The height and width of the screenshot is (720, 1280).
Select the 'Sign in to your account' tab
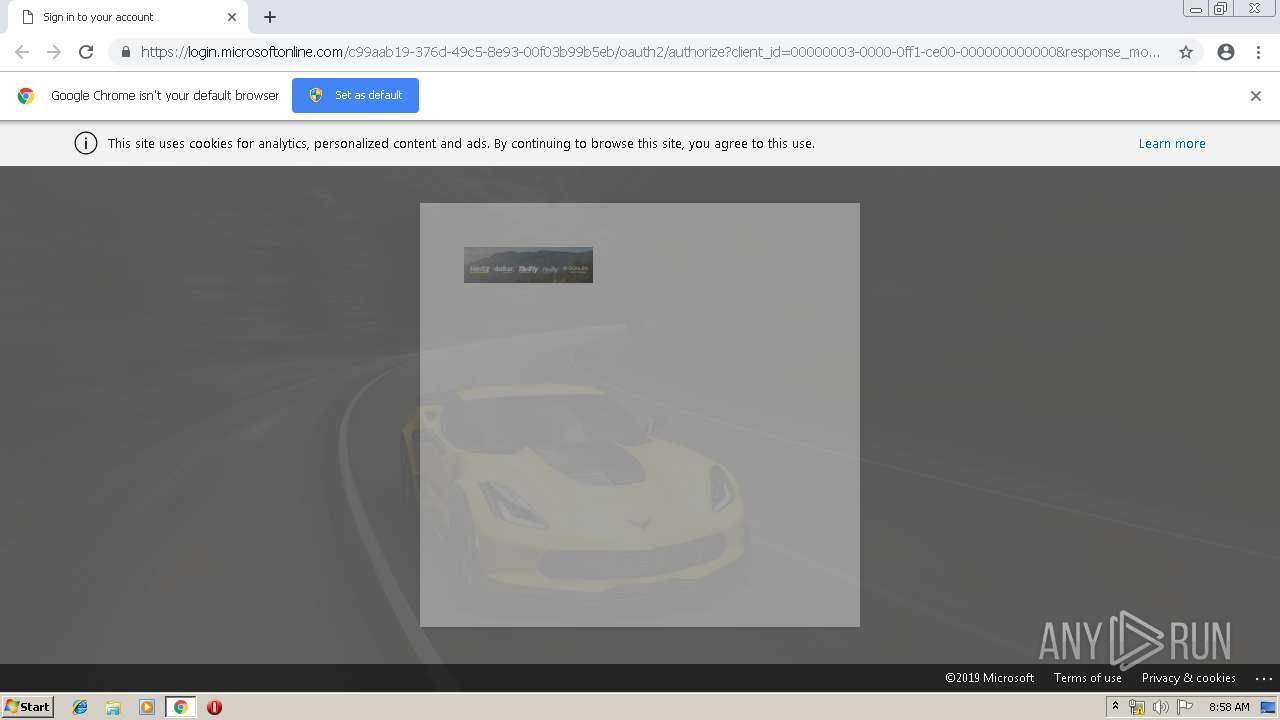(x=128, y=17)
